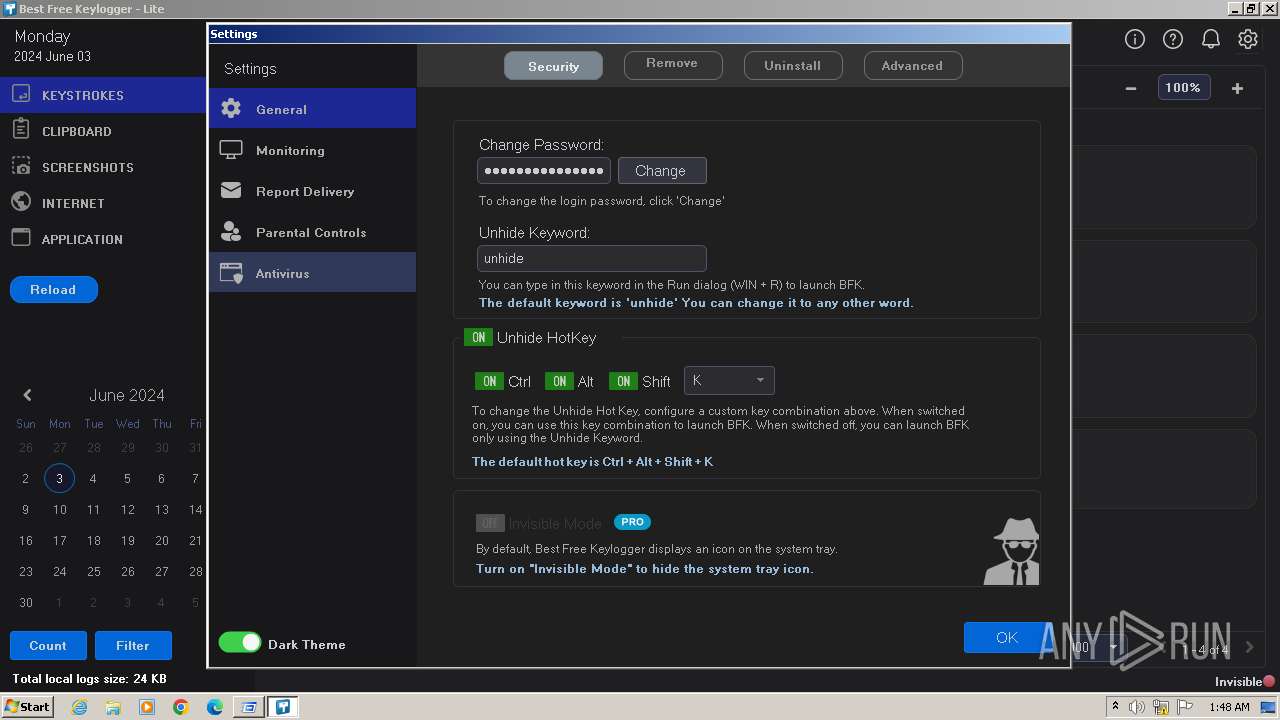Select the Screenshots camera icon
Screen dimensions: 1280x720
[x=21, y=166]
